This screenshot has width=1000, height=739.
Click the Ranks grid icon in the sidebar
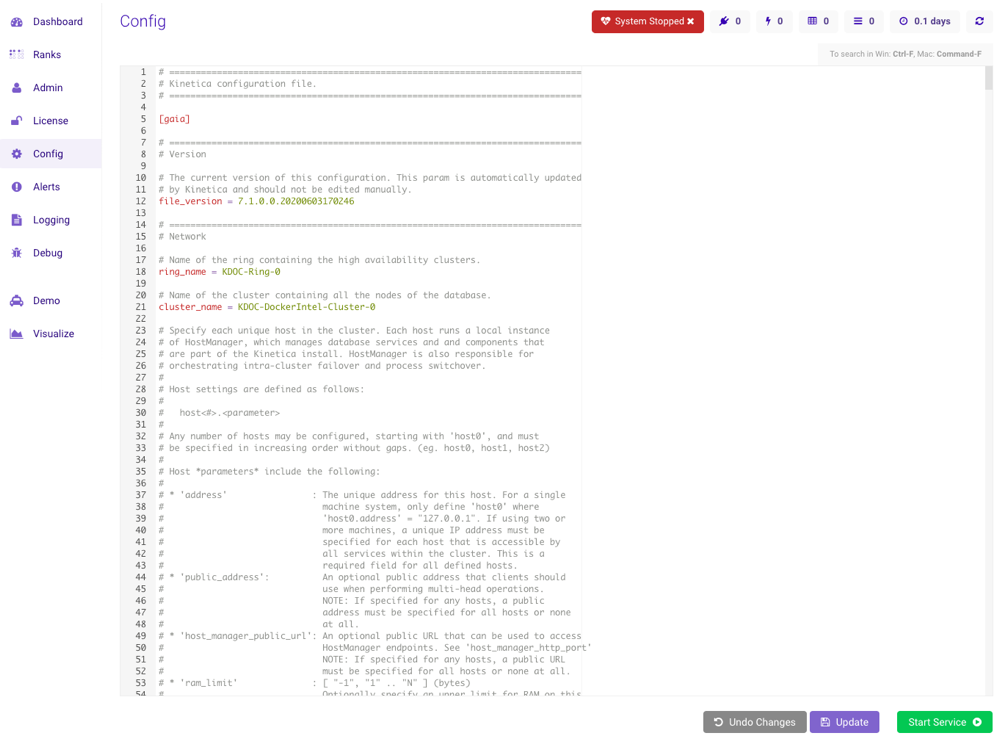(16, 54)
